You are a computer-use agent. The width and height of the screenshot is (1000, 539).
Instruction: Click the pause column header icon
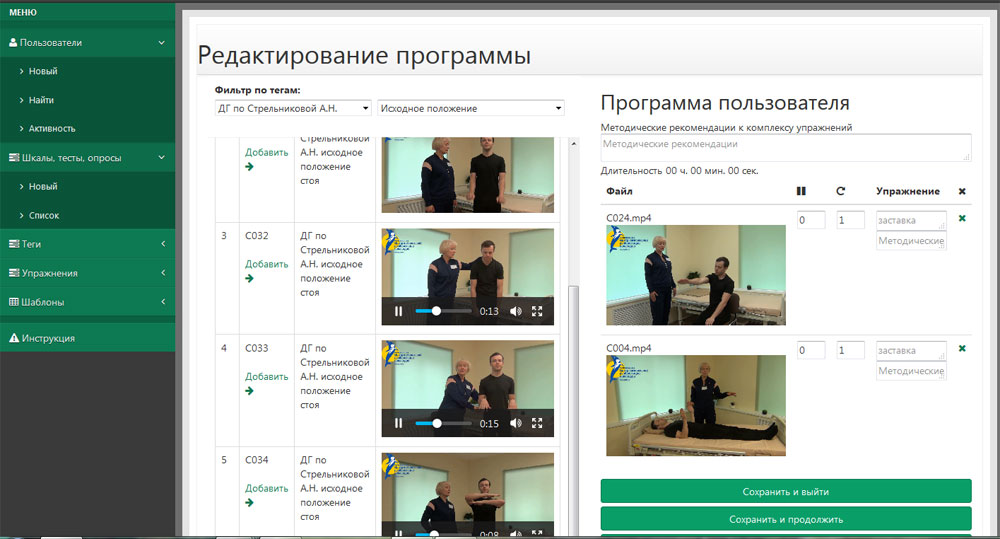[x=801, y=191]
